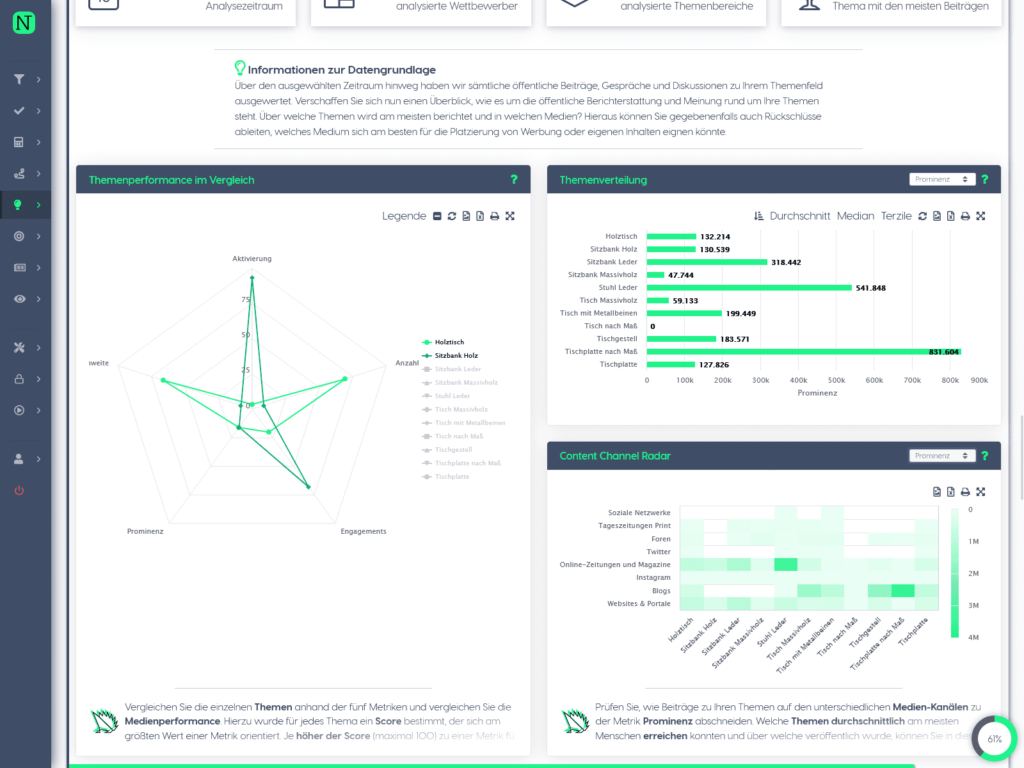Refresh the Themenperformance radar chart
Image resolution: width=1024 pixels, height=768 pixels.
coord(451,216)
